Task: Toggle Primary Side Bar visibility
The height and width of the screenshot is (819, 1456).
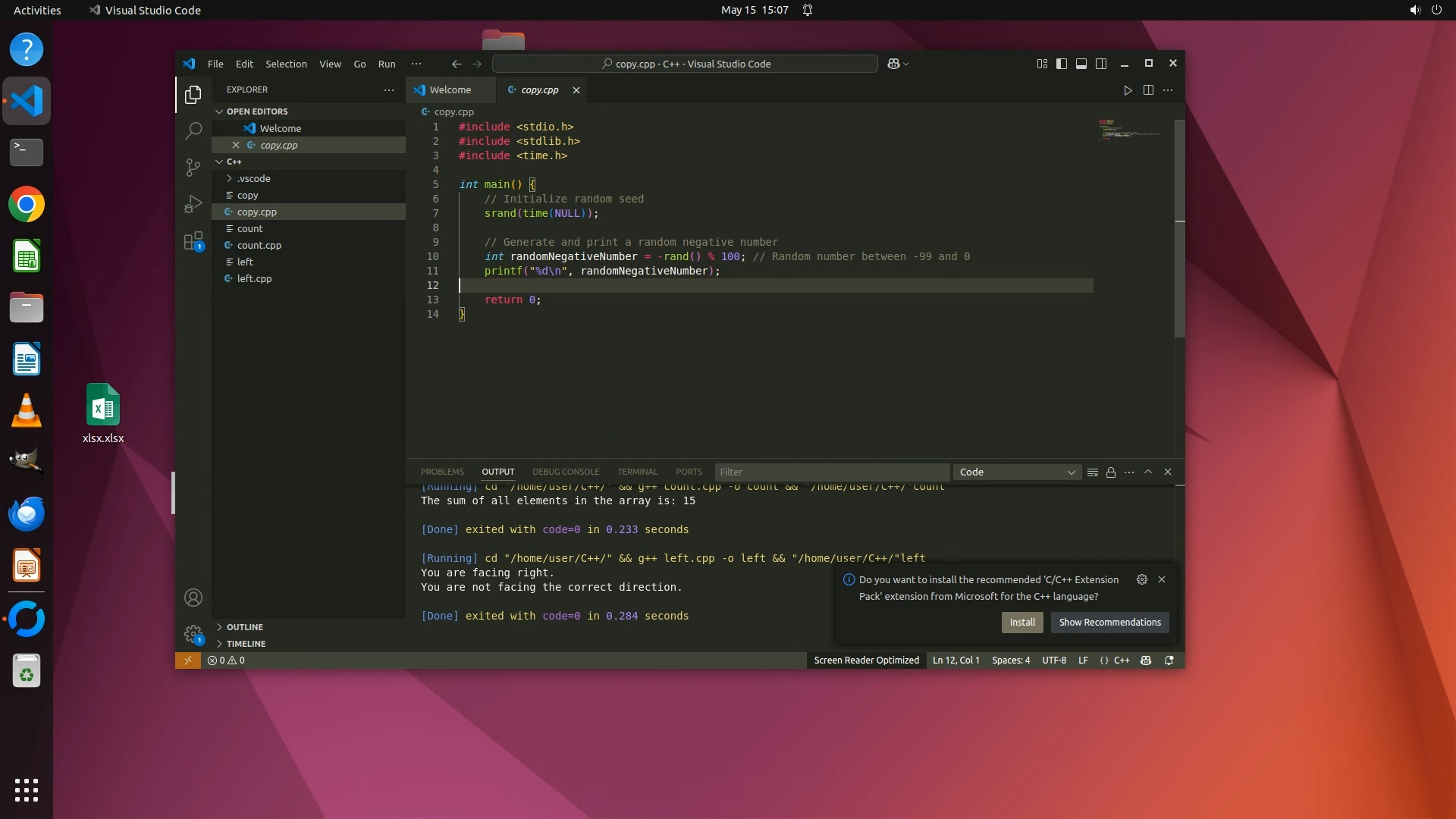Action: (1062, 64)
